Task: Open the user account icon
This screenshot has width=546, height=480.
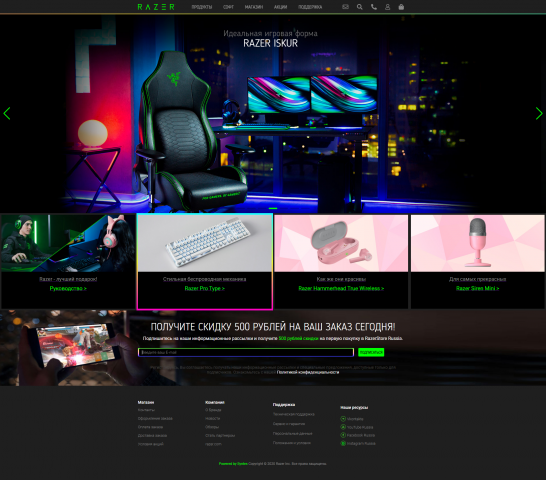Action: point(387,7)
